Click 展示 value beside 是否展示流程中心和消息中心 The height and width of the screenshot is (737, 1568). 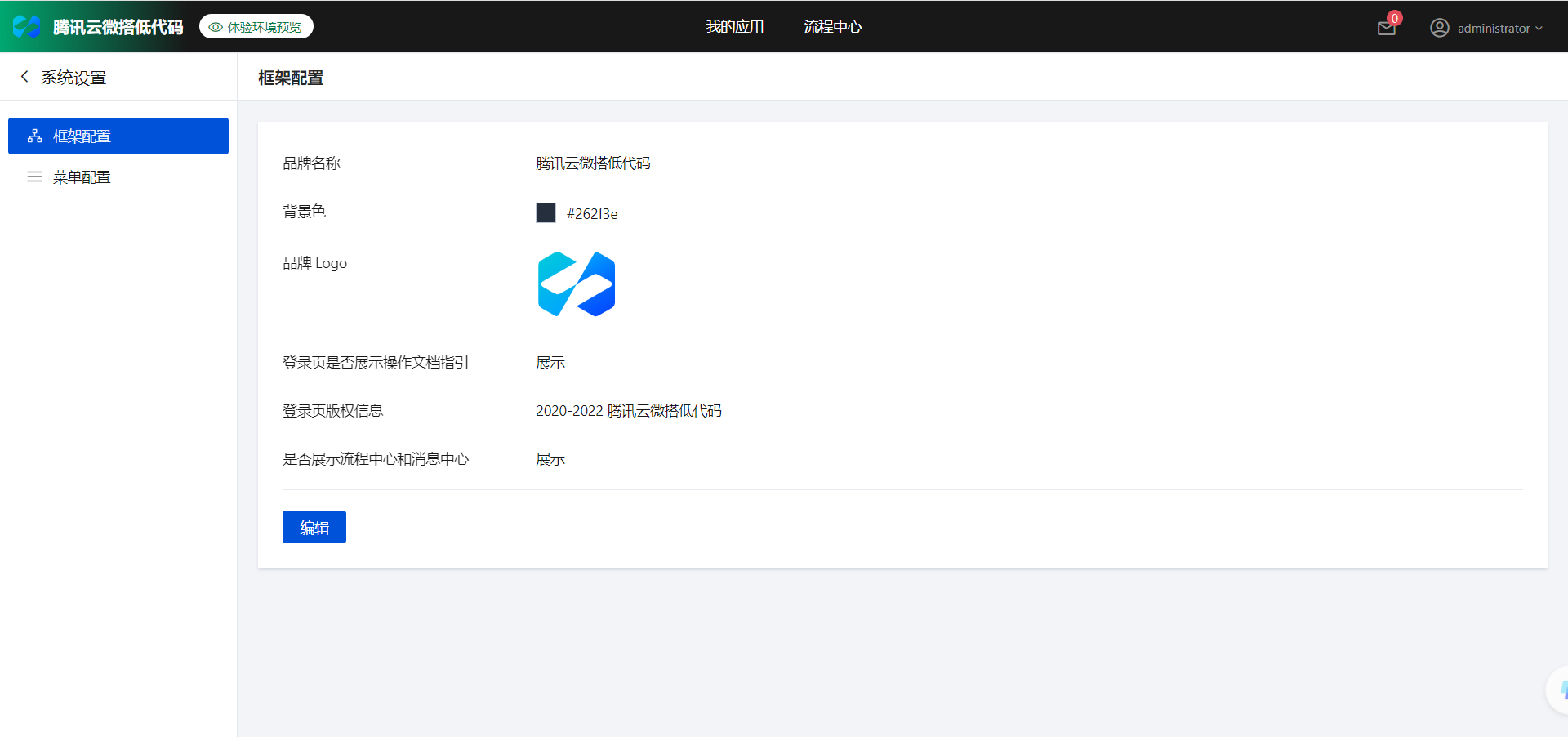coord(550,459)
